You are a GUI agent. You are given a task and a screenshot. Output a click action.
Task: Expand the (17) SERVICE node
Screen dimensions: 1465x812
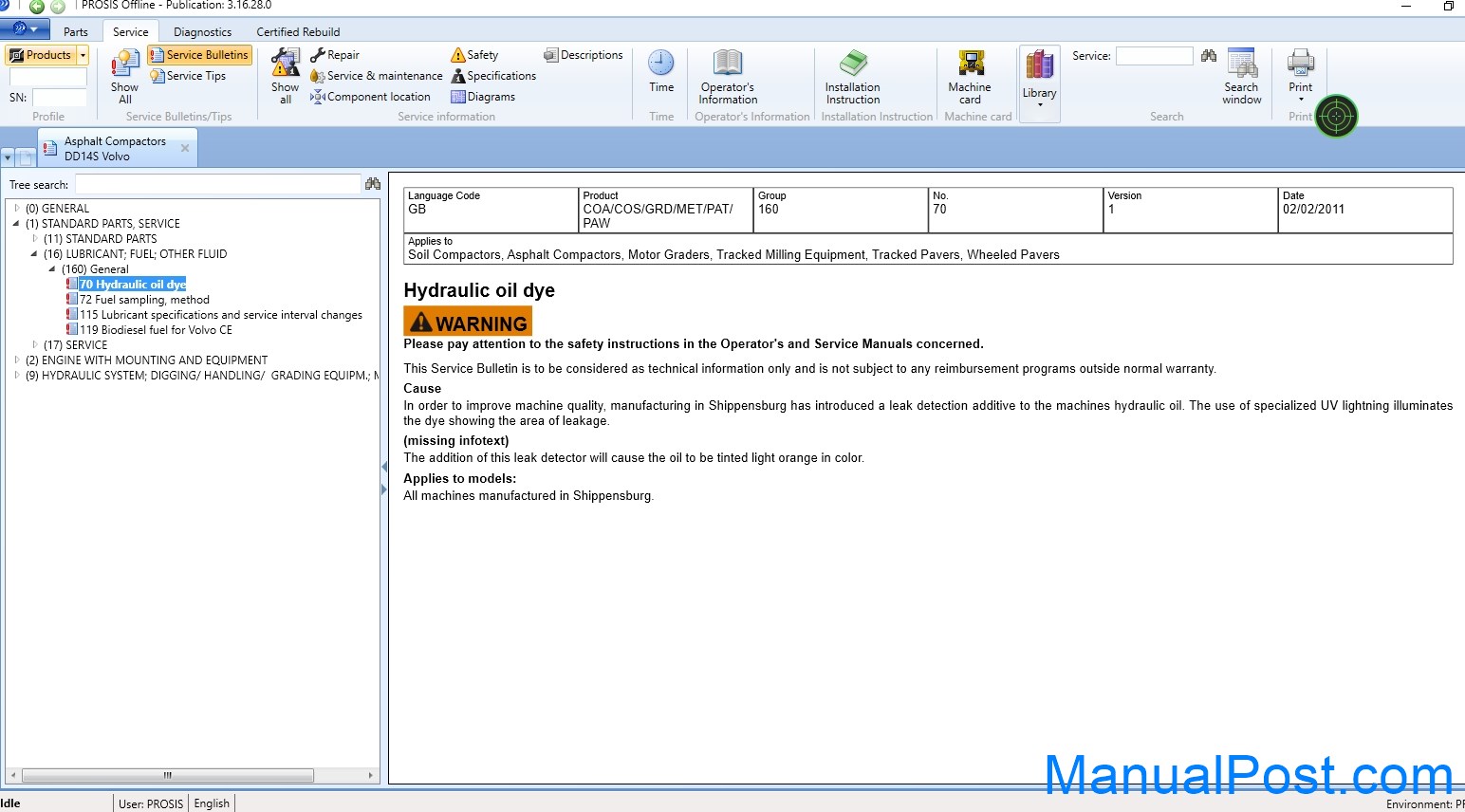(x=35, y=345)
